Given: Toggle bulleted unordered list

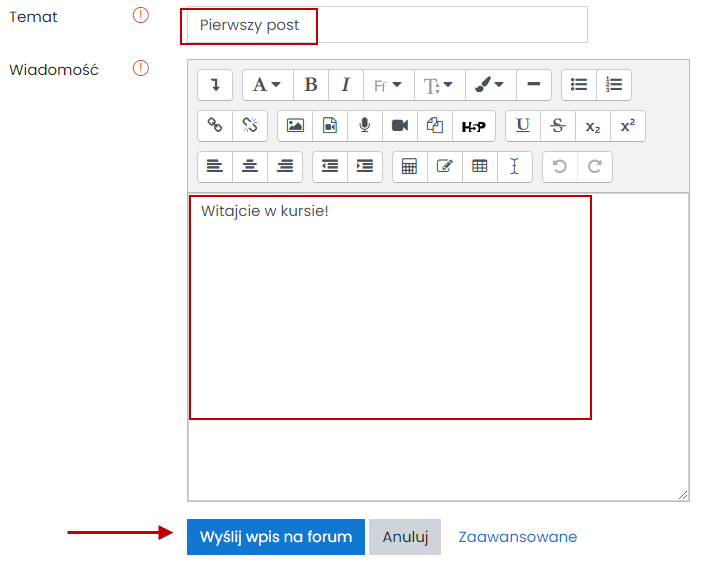Looking at the screenshot, I should coord(579,85).
